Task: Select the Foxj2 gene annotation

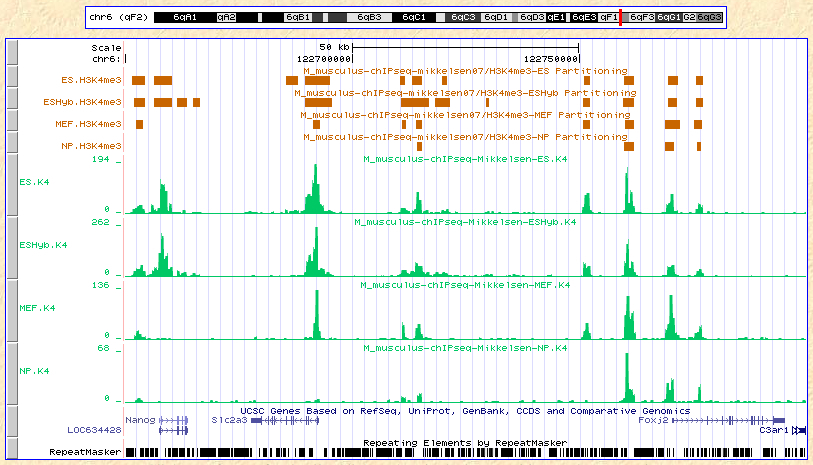Action: click(x=653, y=421)
